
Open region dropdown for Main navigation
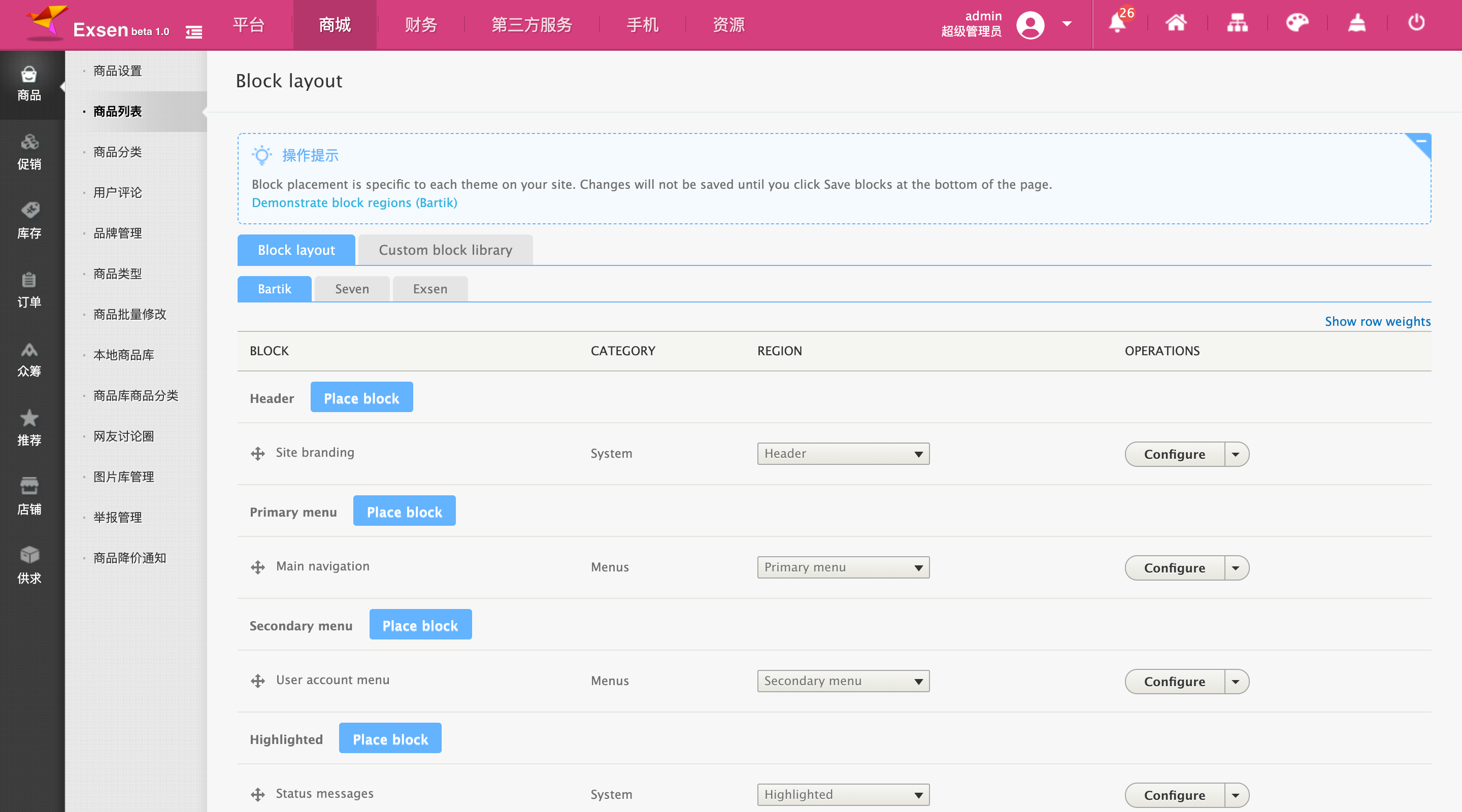pyautogui.click(x=843, y=567)
